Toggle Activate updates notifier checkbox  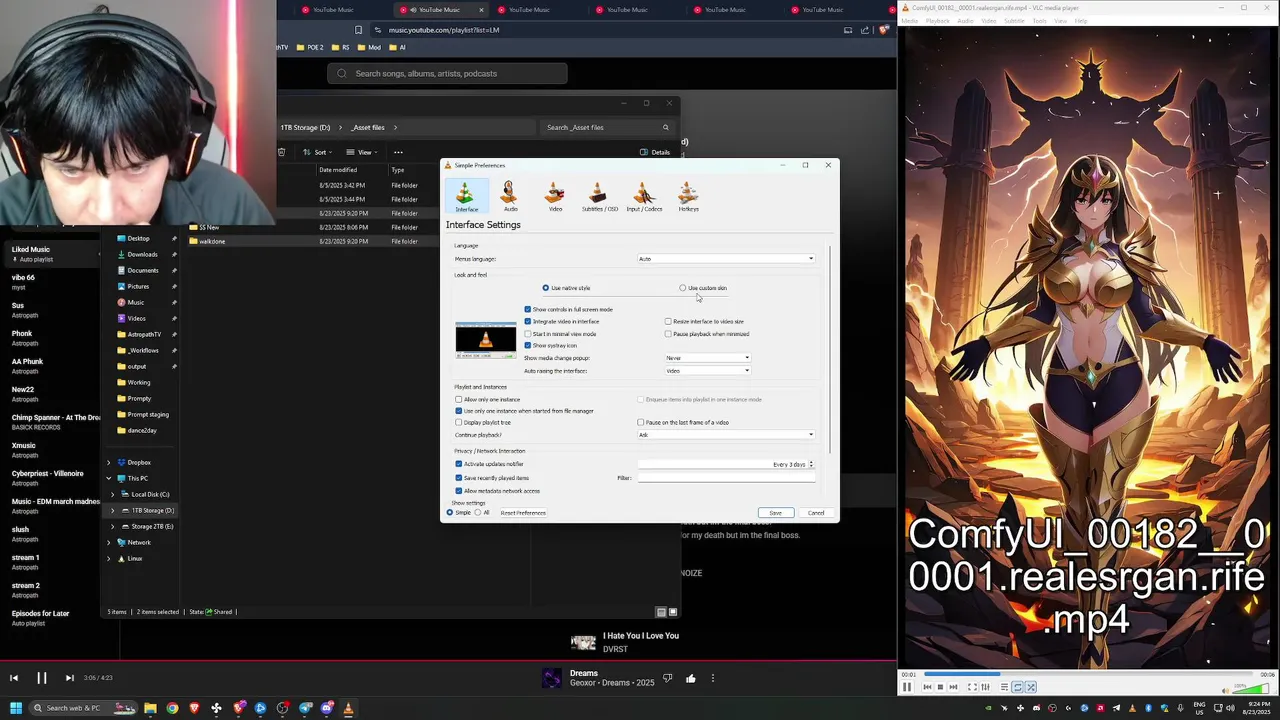(x=459, y=464)
